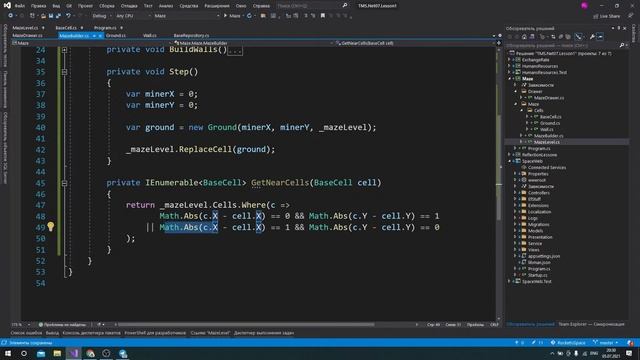
Task: Select Startup.cs in Solution Explorer
Action: tap(538, 275)
